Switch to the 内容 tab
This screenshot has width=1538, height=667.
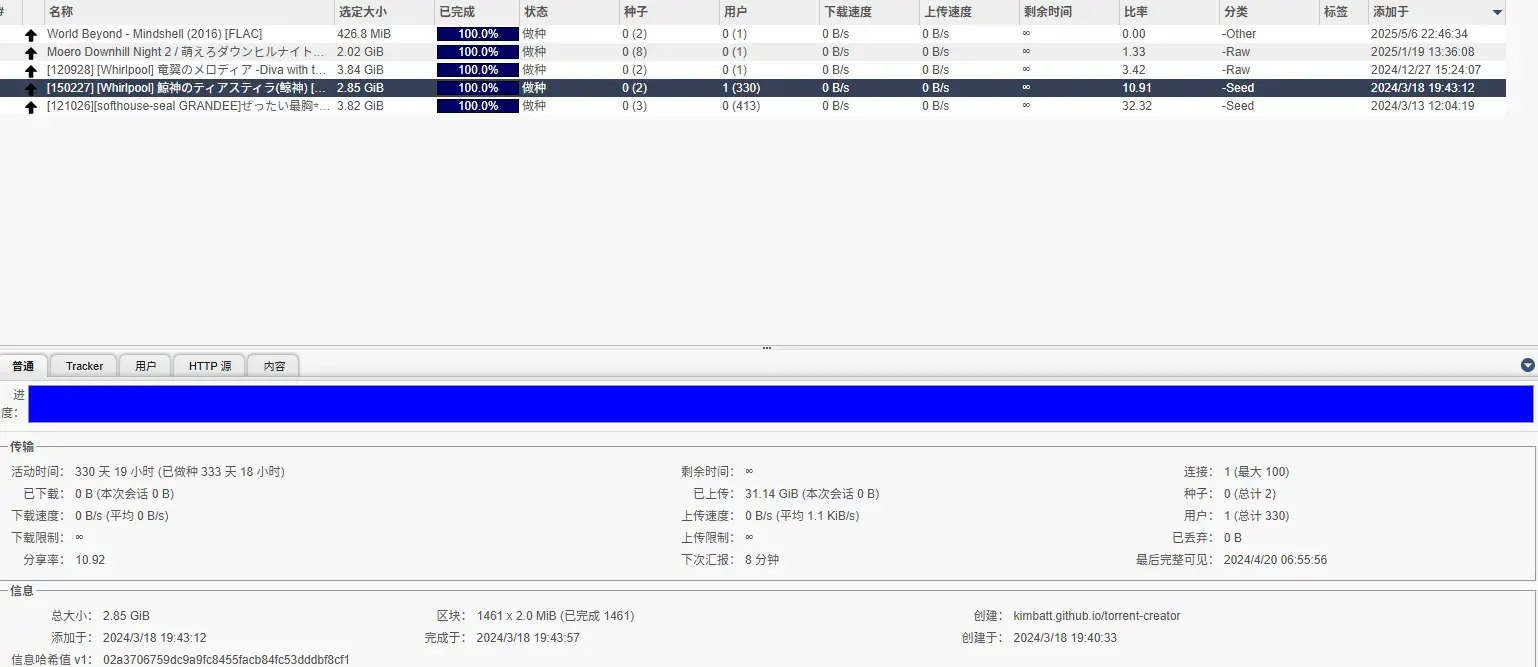click(274, 366)
